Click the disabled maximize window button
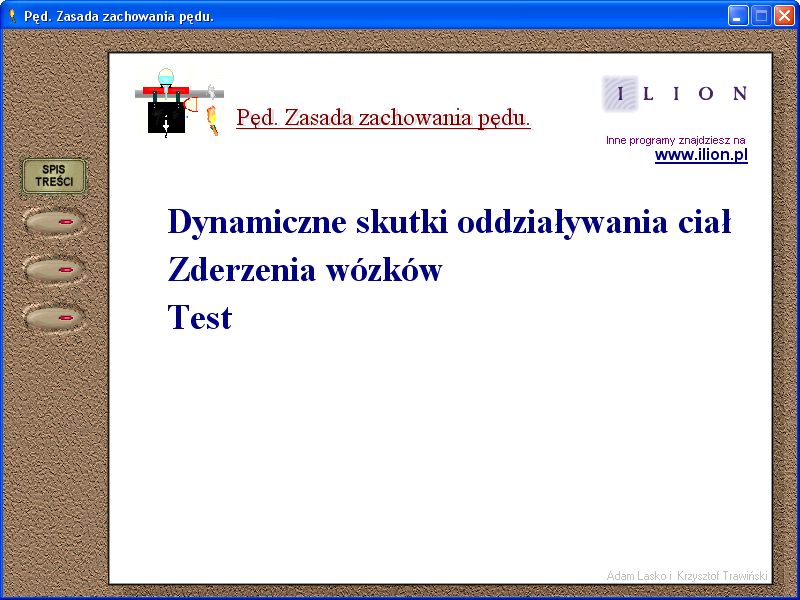The height and width of the screenshot is (600, 800). point(761,15)
